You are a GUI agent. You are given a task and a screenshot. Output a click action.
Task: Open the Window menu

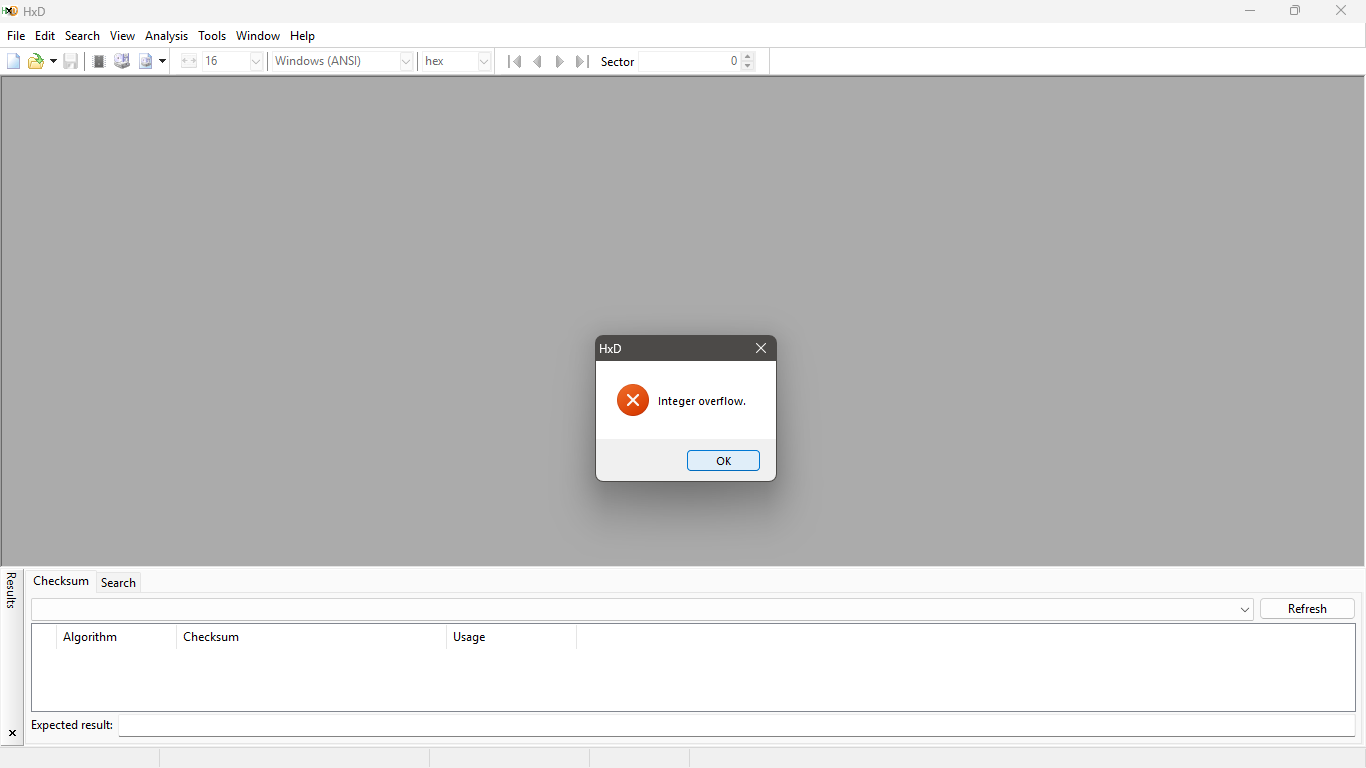click(x=258, y=35)
